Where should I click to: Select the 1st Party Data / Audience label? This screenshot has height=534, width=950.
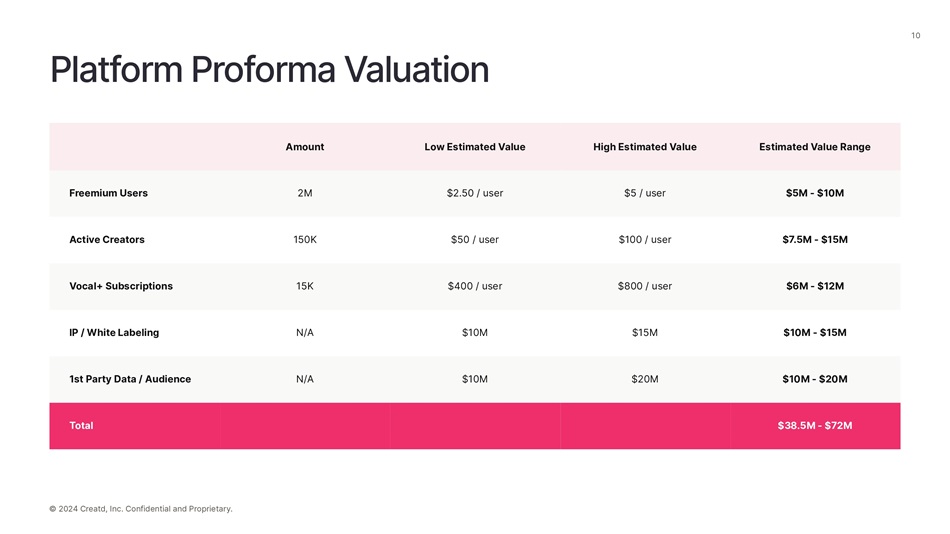pos(130,379)
